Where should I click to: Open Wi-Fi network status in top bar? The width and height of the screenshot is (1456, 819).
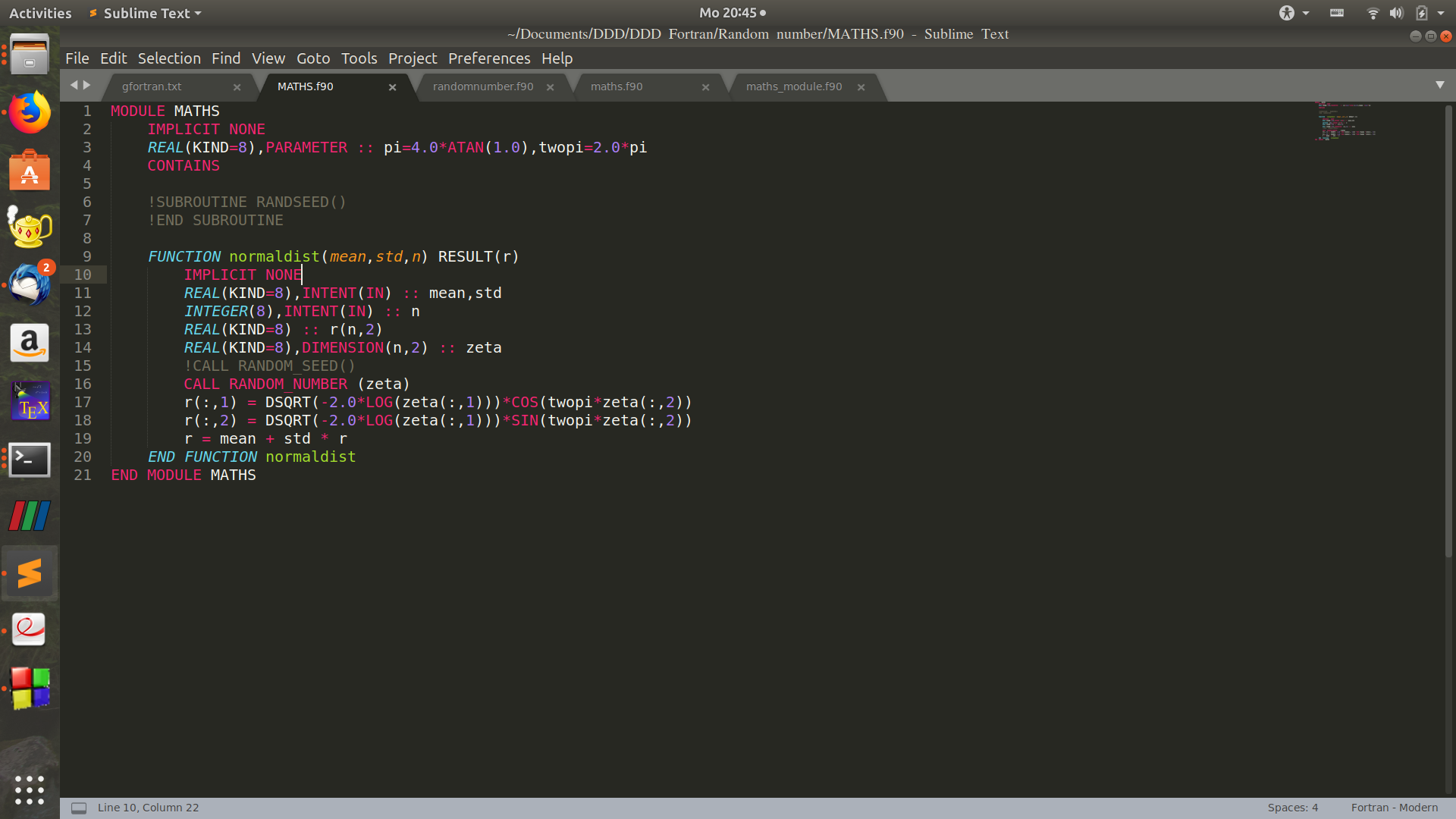pyautogui.click(x=1373, y=13)
